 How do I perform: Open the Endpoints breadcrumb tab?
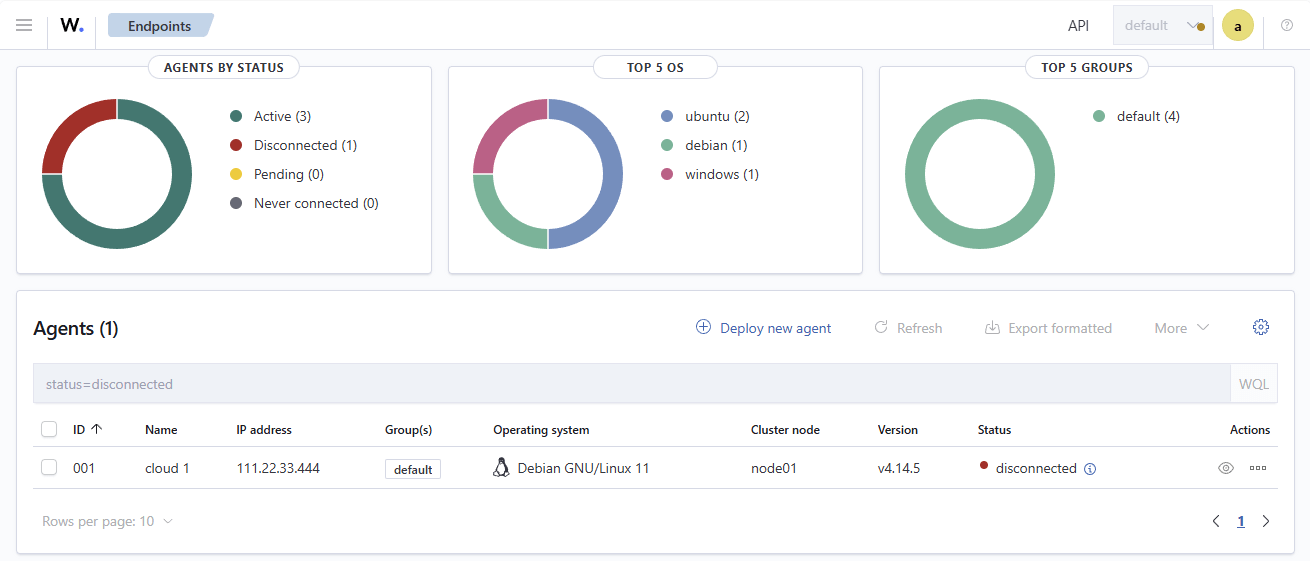pos(160,26)
